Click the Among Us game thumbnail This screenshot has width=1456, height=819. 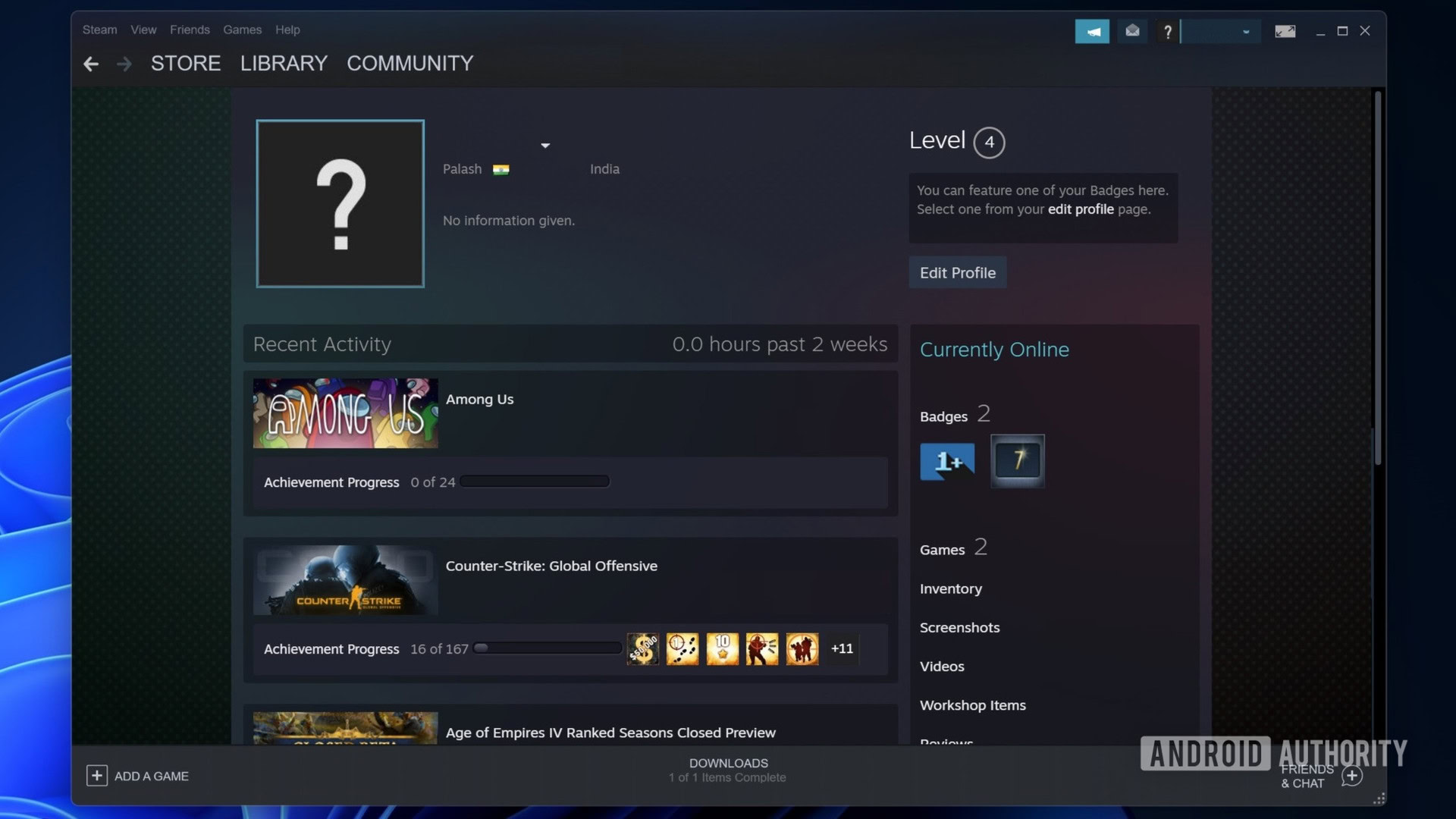click(x=346, y=413)
